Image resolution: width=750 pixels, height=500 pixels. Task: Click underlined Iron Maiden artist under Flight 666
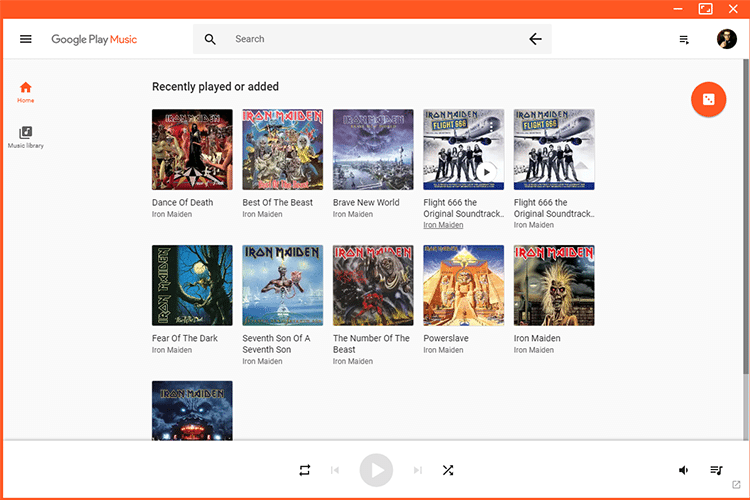point(443,225)
